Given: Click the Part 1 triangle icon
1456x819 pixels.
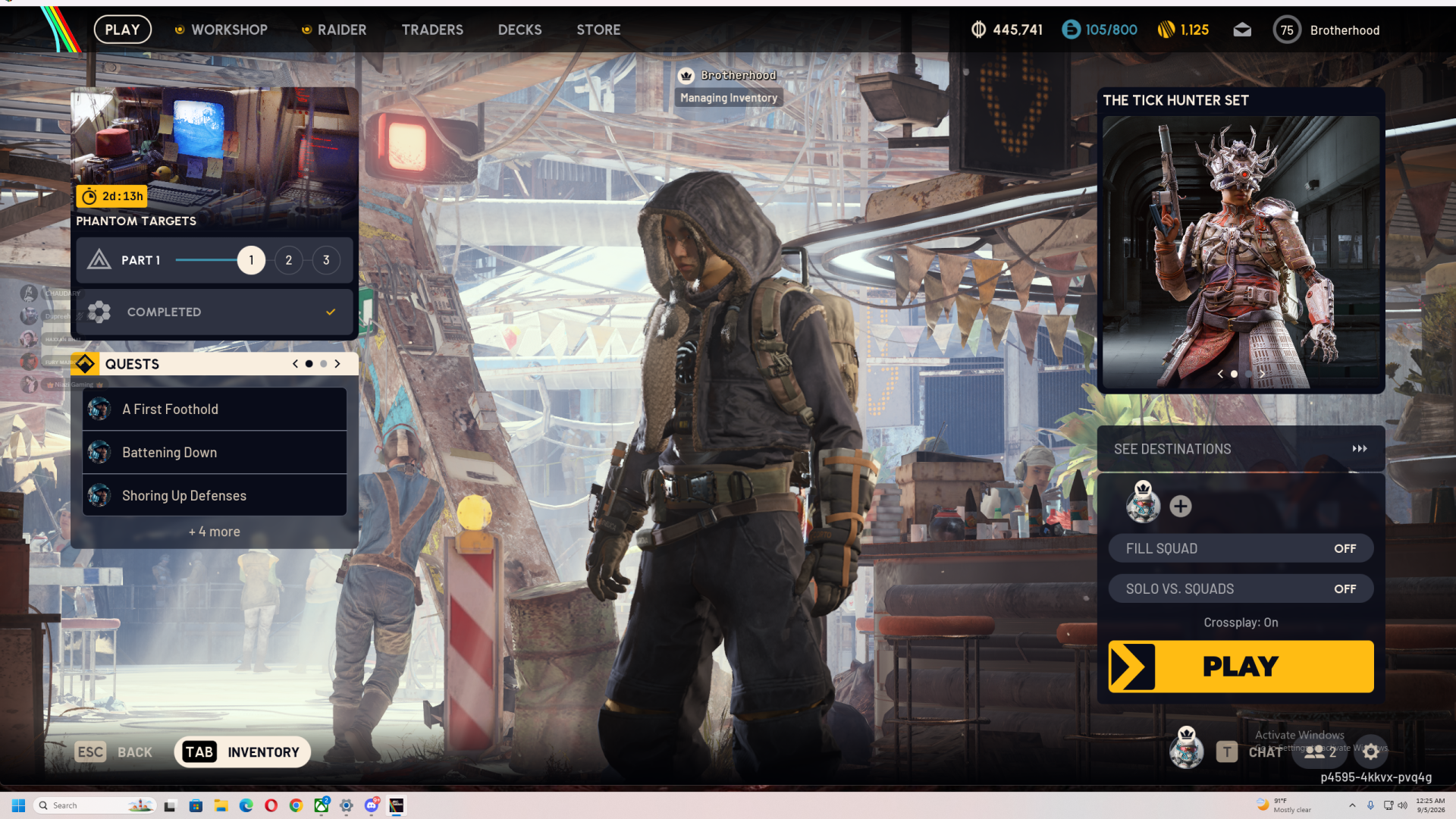Looking at the screenshot, I should (99, 260).
